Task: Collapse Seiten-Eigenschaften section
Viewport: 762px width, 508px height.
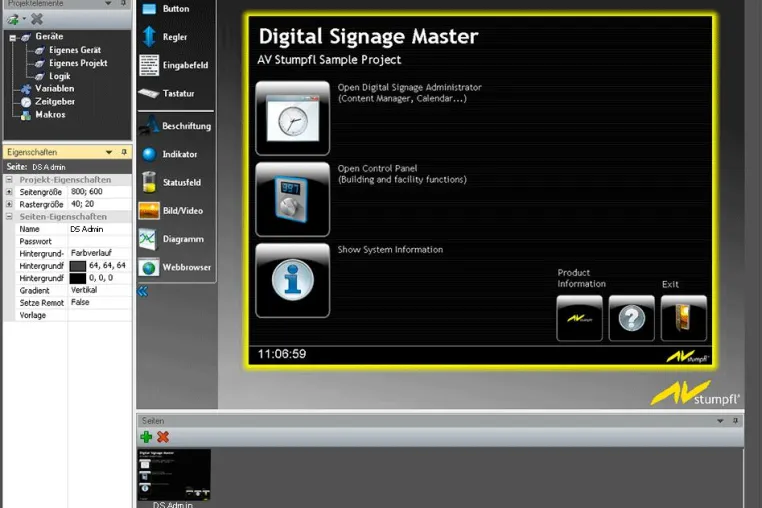Action: (9, 216)
